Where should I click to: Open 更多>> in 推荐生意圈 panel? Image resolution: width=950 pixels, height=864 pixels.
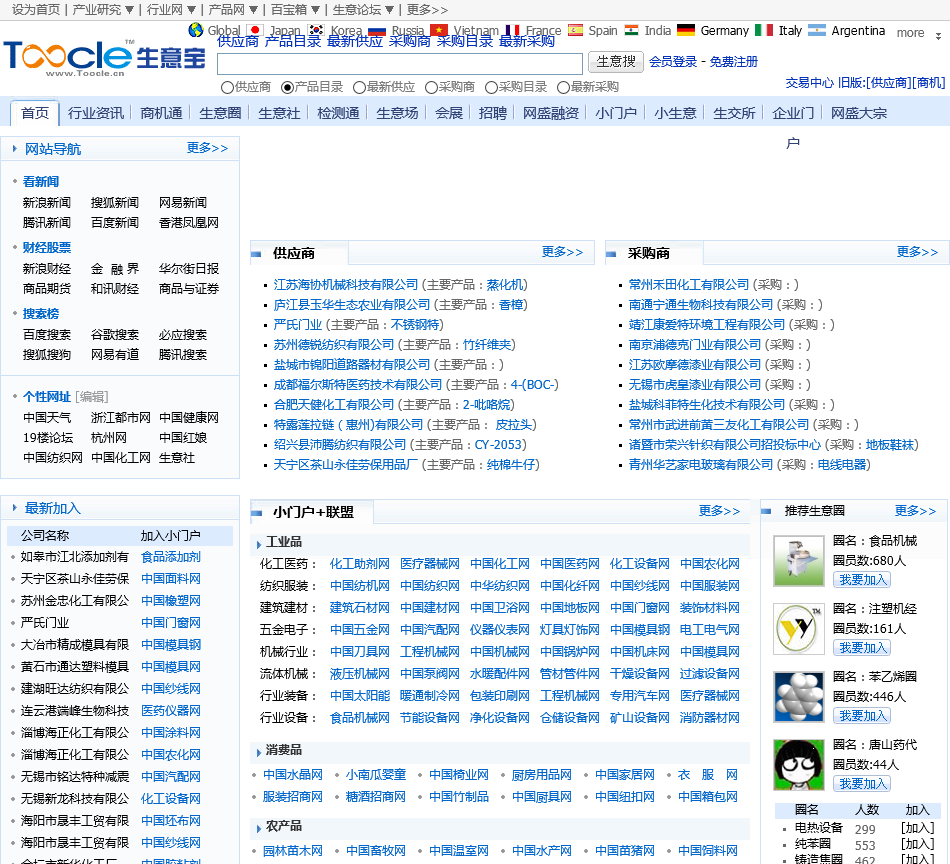click(915, 511)
